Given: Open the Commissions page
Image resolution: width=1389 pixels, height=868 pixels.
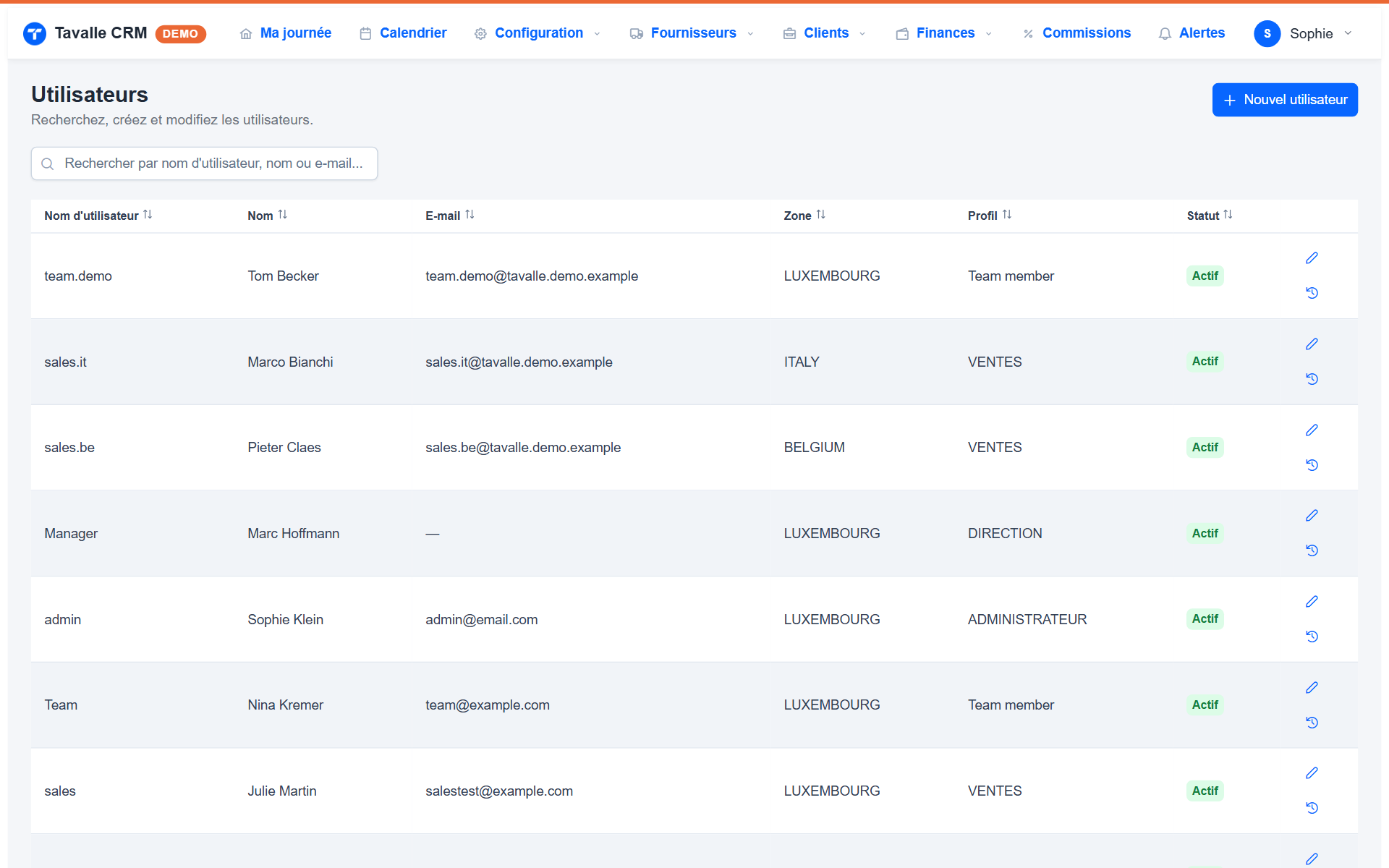Looking at the screenshot, I should coord(1076,33).
